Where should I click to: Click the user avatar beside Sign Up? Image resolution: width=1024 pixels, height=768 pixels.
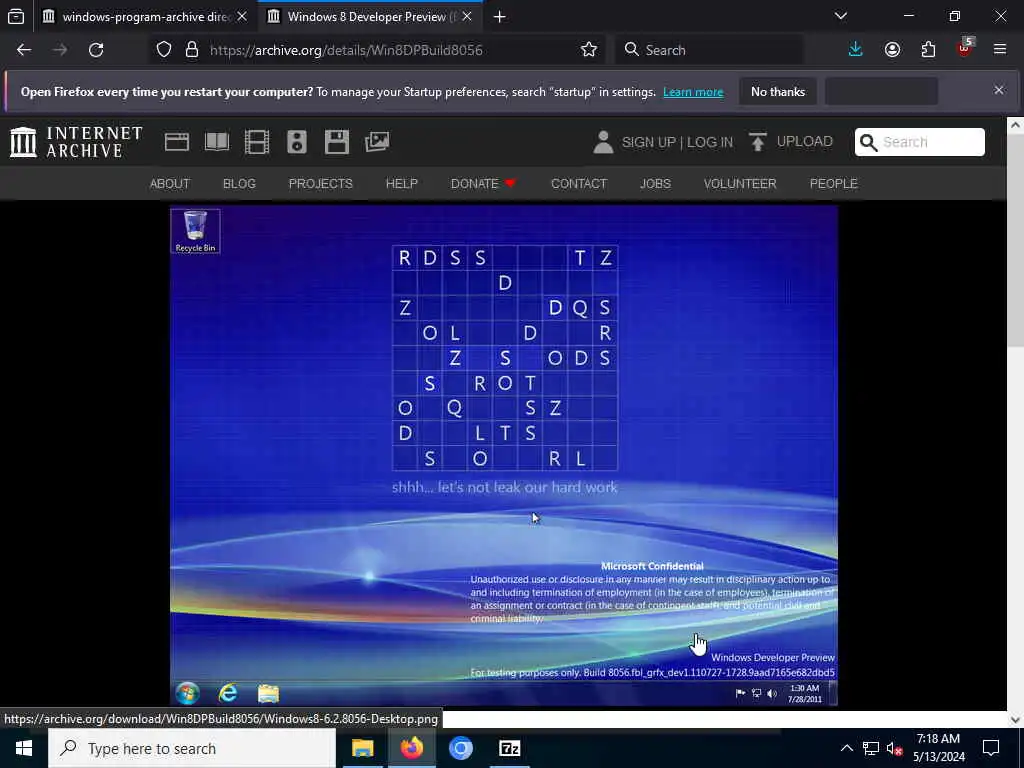click(x=603, y=142)
